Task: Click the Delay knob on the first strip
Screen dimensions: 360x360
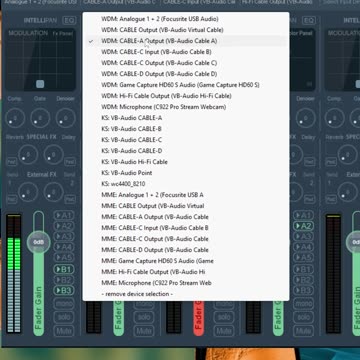Action: tap(53, 155)
